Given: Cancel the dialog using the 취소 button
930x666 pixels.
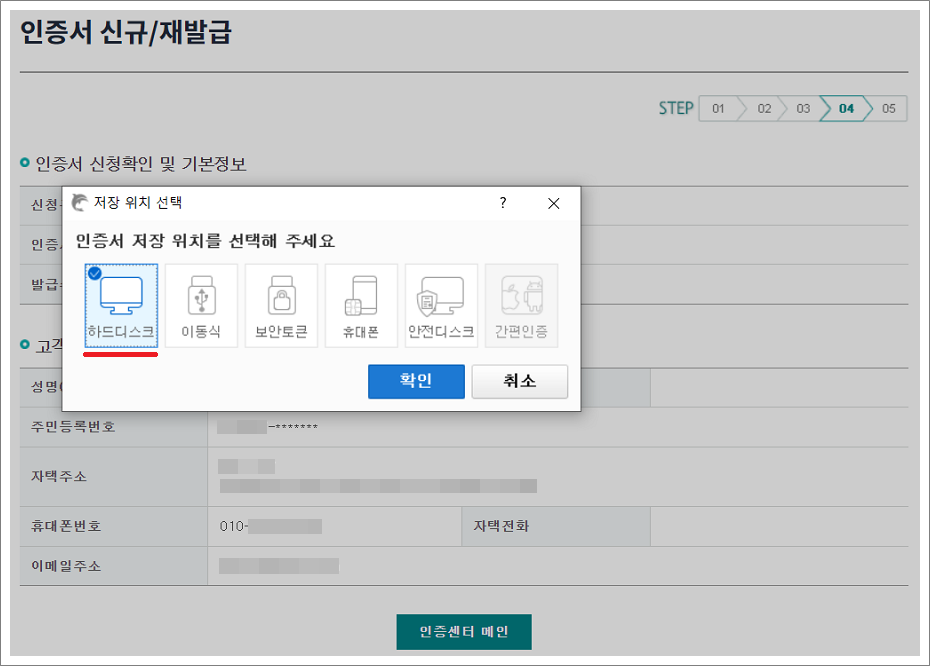Looking at the screenshot, I should coord(519,381).
